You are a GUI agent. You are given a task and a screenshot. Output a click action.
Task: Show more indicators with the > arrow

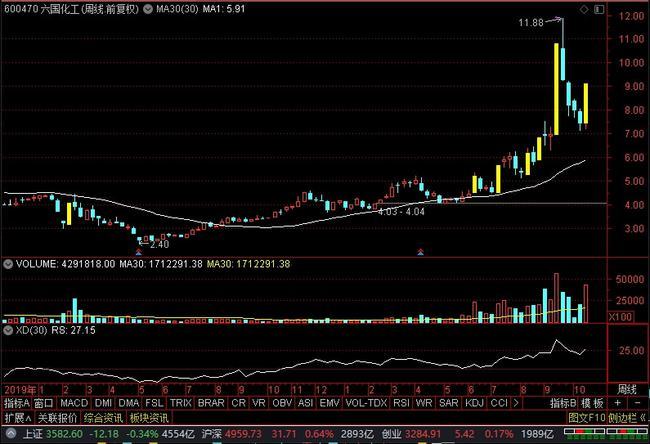pyautogui.click(x=516, y=403)
